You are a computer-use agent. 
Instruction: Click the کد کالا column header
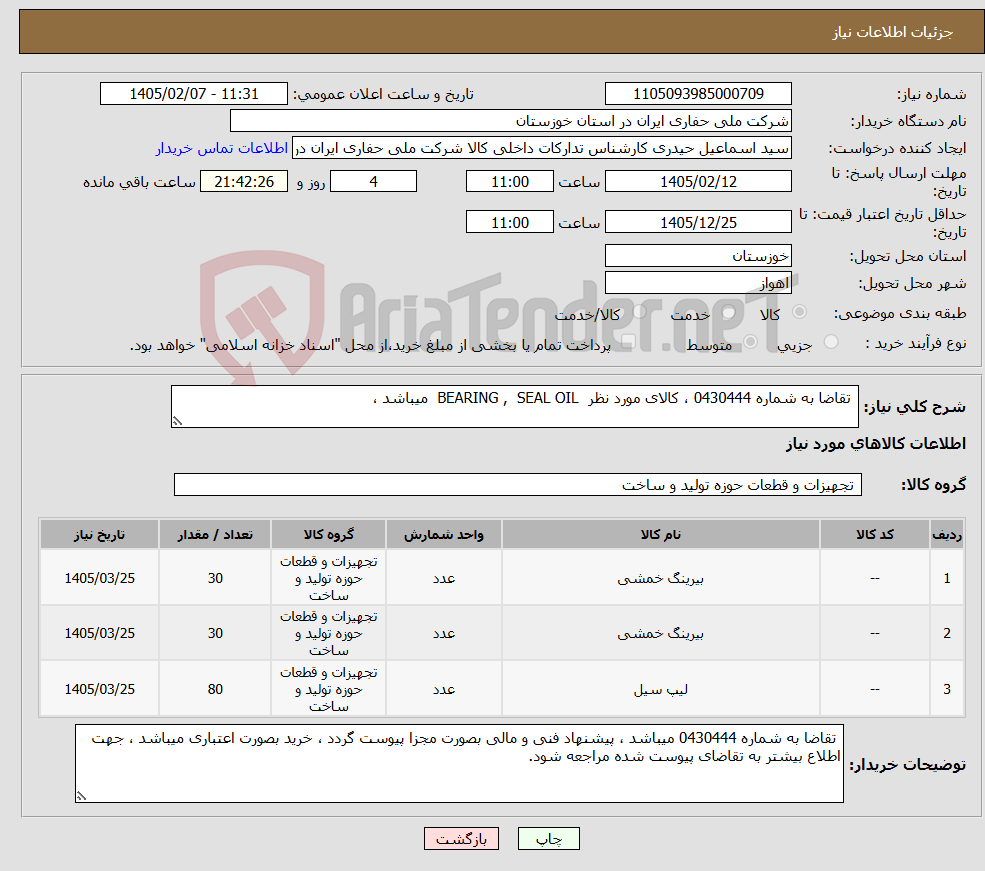(874, 534)
